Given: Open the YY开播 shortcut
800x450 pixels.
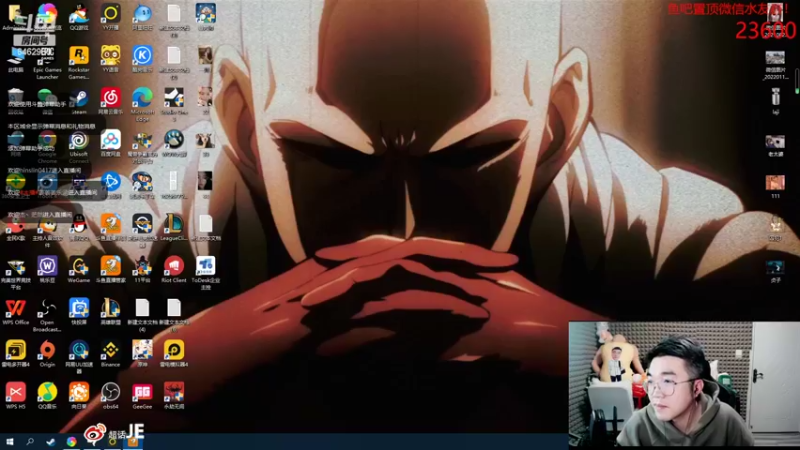Looking at the screenshot, I should pyautogui.click(x=110, y=17).
